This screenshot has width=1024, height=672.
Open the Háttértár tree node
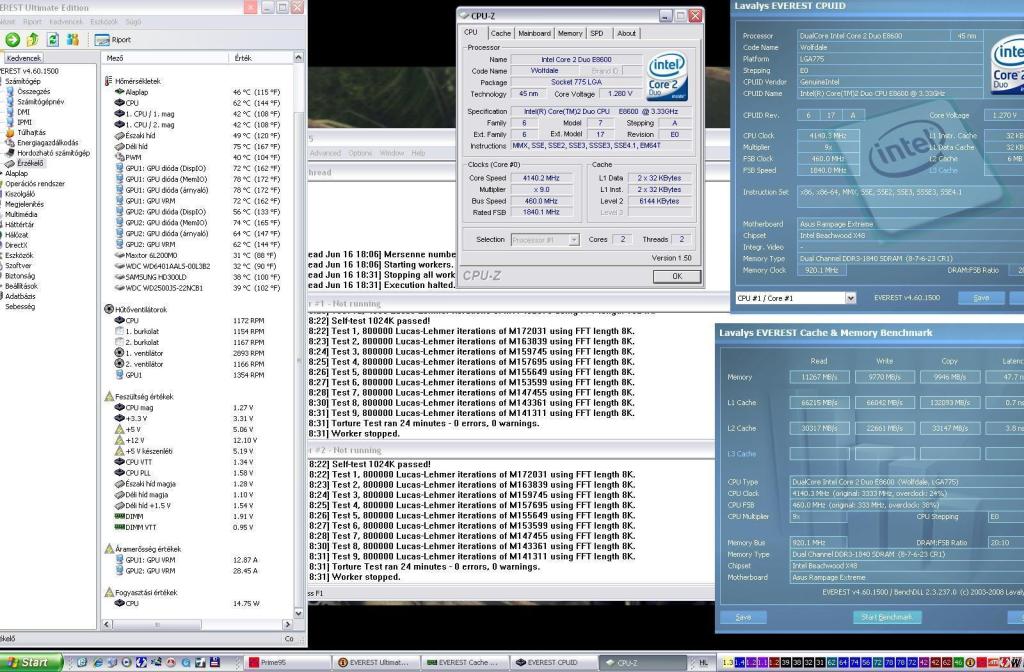(19, 224)
